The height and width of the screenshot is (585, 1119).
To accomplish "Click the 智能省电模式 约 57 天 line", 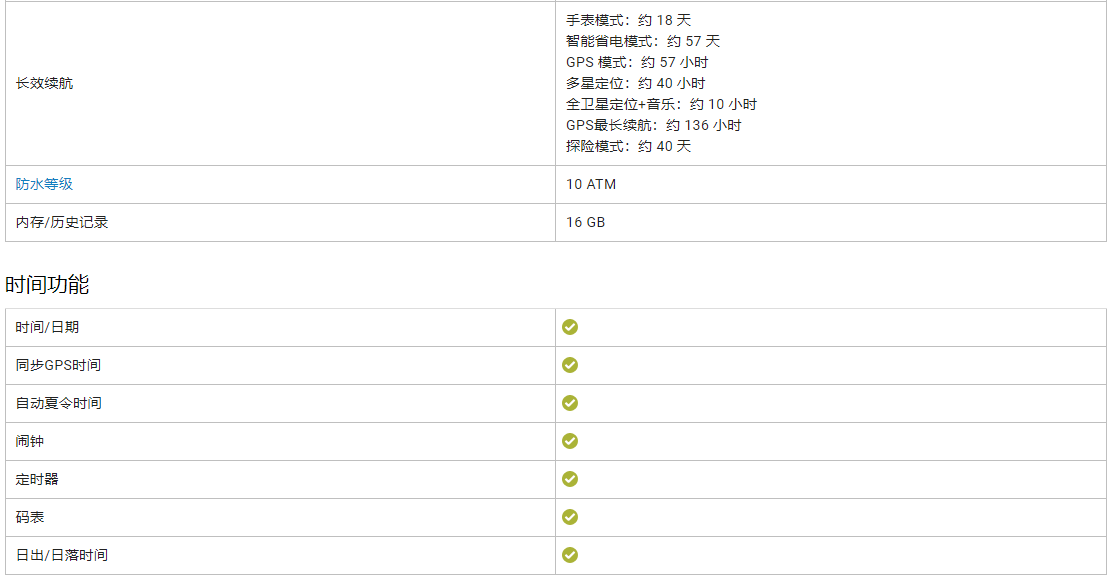I will point(642,41).
